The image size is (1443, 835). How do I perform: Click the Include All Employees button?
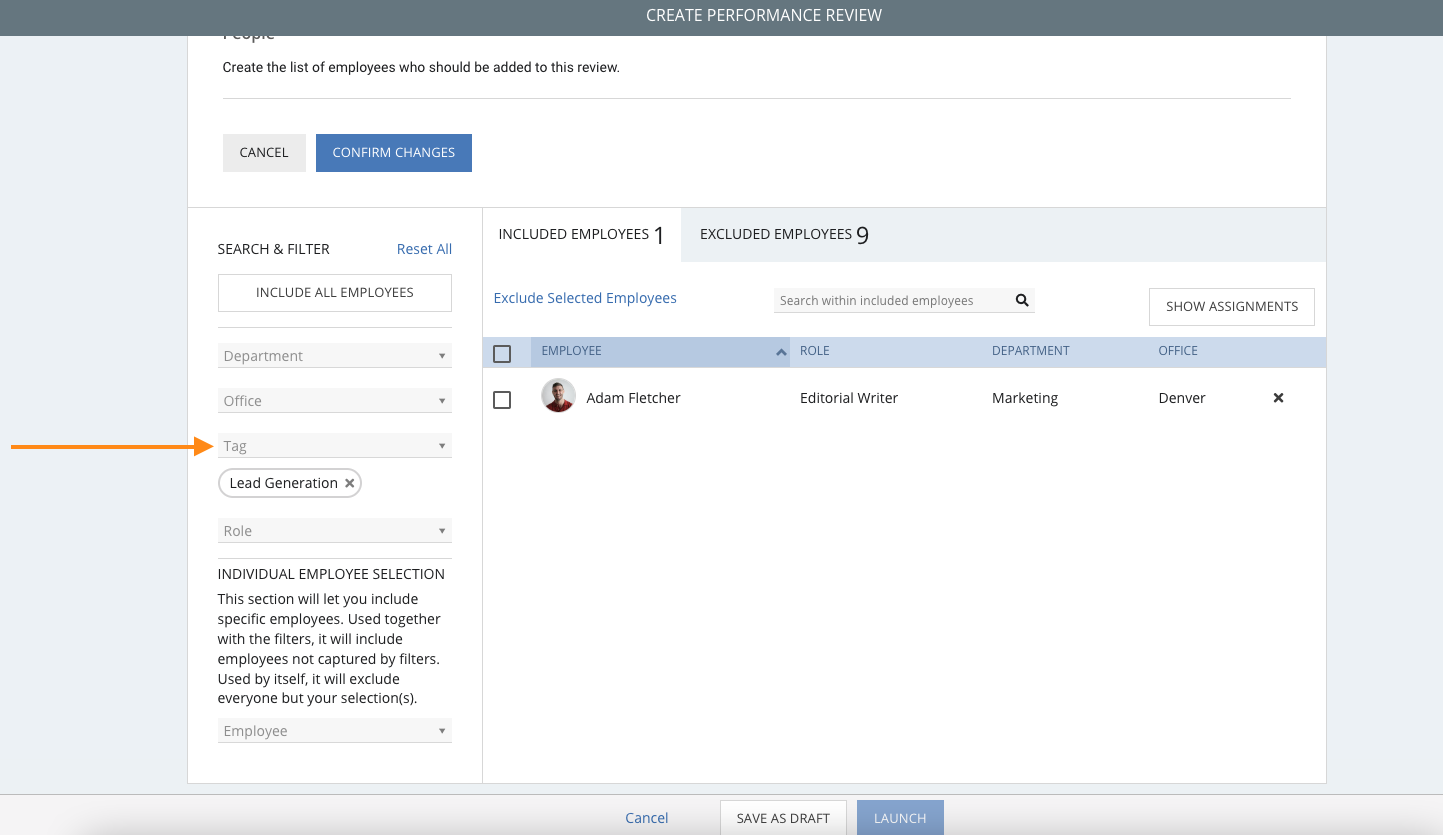(334, 293)
